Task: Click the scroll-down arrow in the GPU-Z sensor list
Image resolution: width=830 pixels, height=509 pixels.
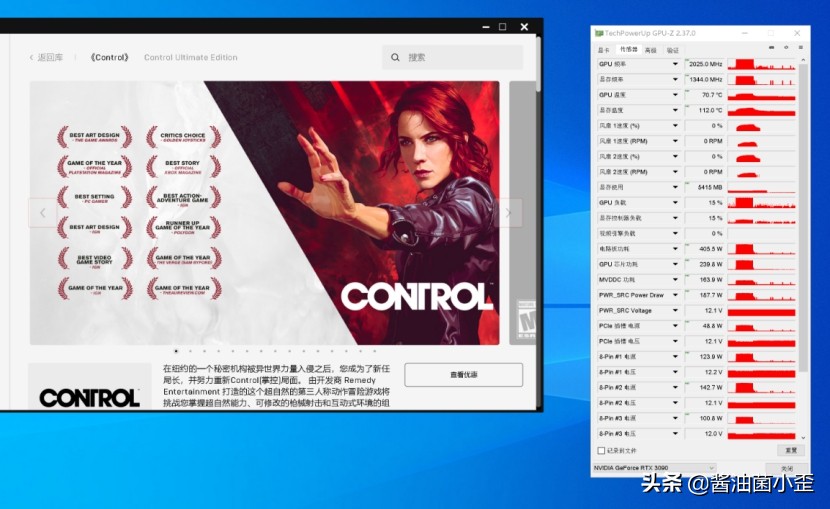Action: point(803,438)
